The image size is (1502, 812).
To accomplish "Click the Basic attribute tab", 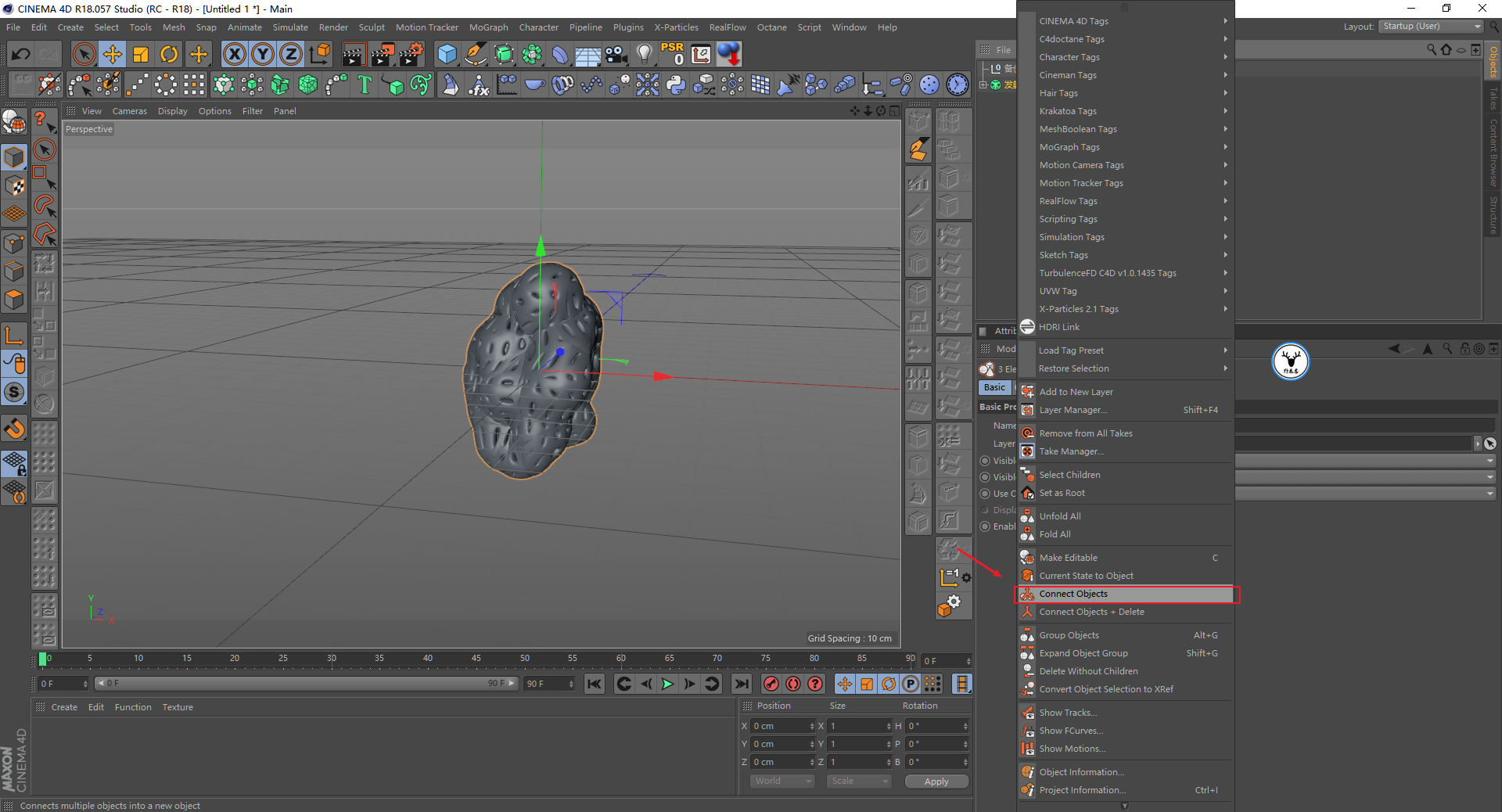I will click(x=994, y=387).
